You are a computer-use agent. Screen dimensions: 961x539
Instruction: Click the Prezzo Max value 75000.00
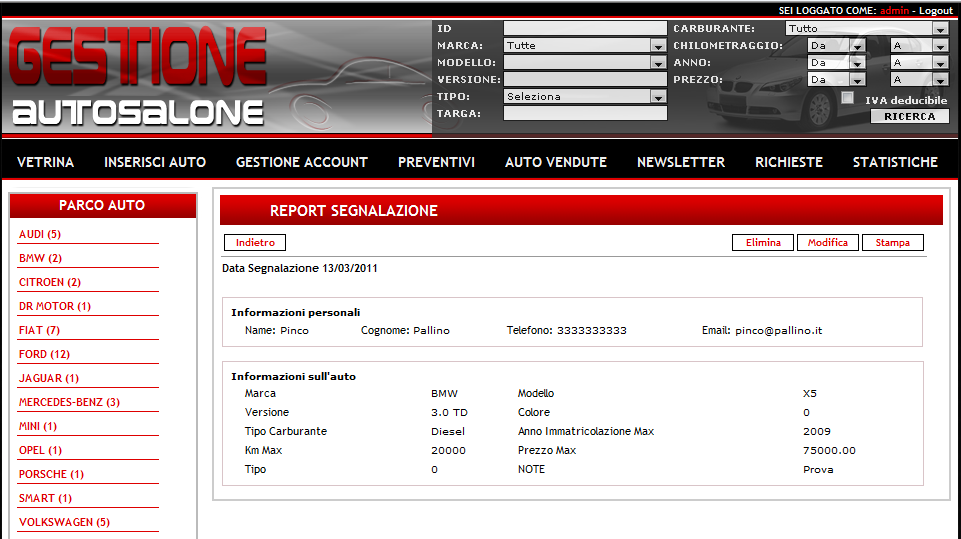[829, 450]
